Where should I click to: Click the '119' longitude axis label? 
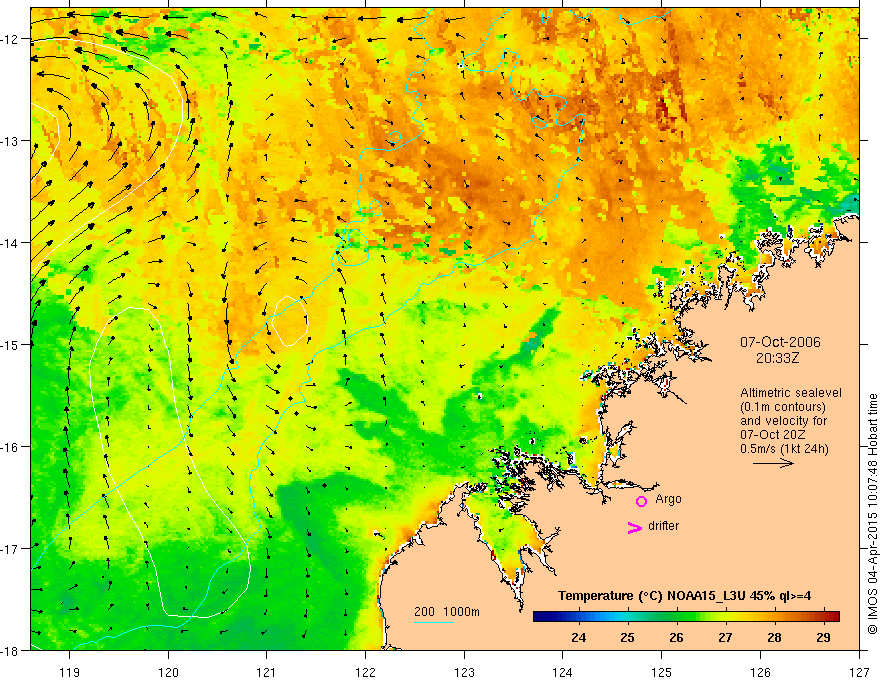[70, 672]
